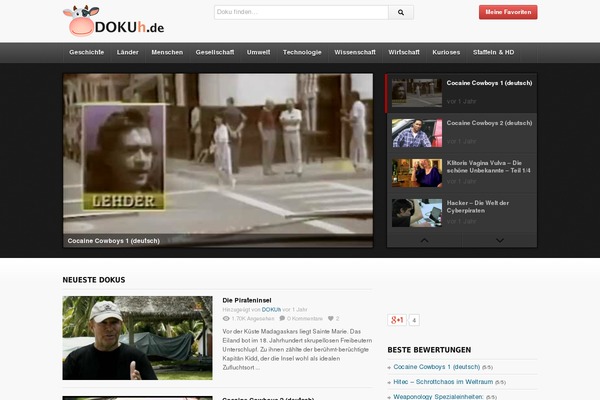Screen dimensions: 600x400
Task: Click the eye views icon under Die Pirateninsel
Action: [226, 318]
